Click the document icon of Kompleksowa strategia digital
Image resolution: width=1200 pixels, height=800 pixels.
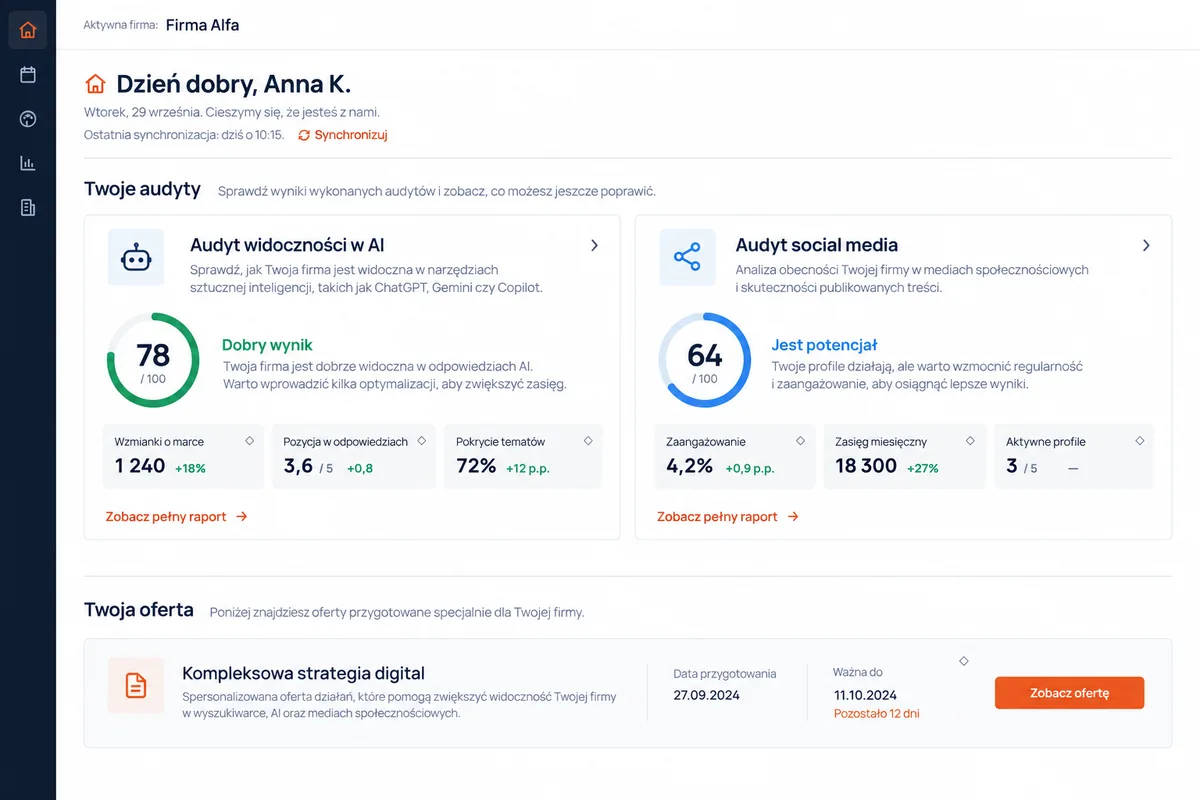pyautogui.click(x=136, y=685)
